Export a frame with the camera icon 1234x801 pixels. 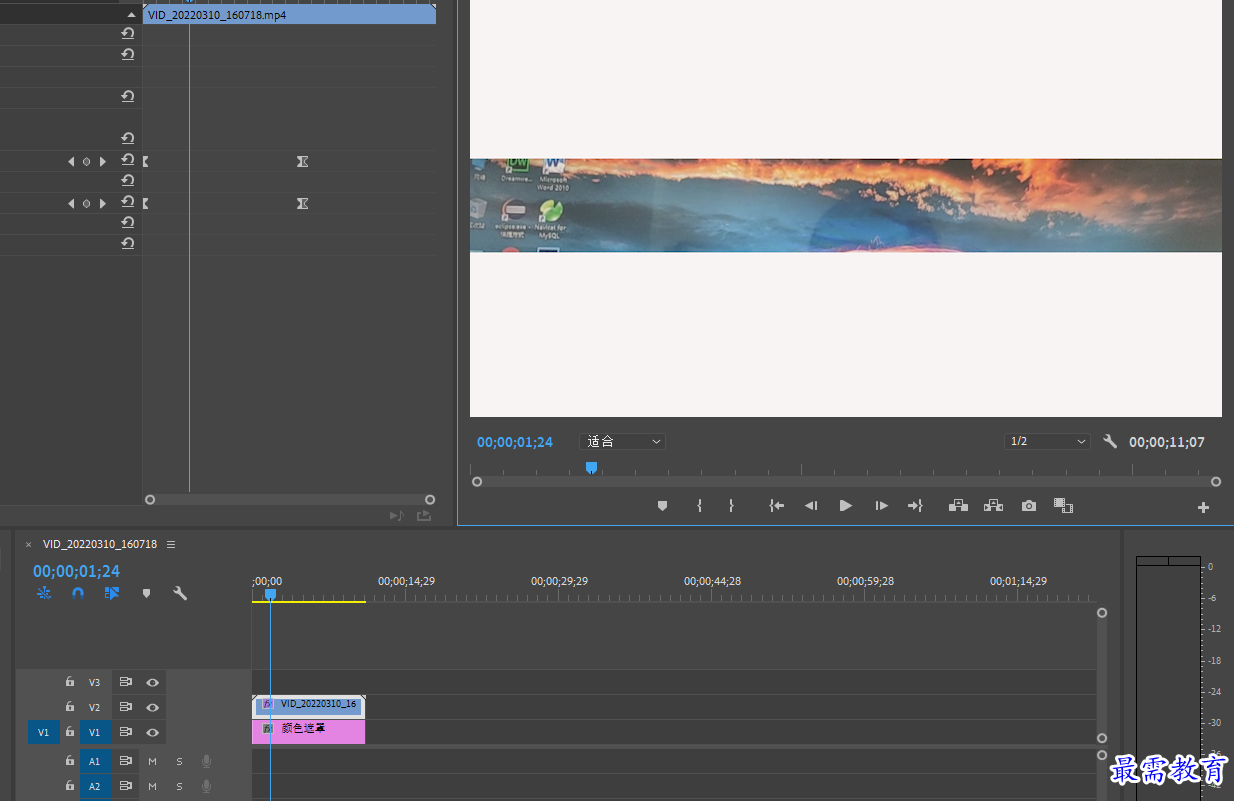click(x=1029, y=506)
